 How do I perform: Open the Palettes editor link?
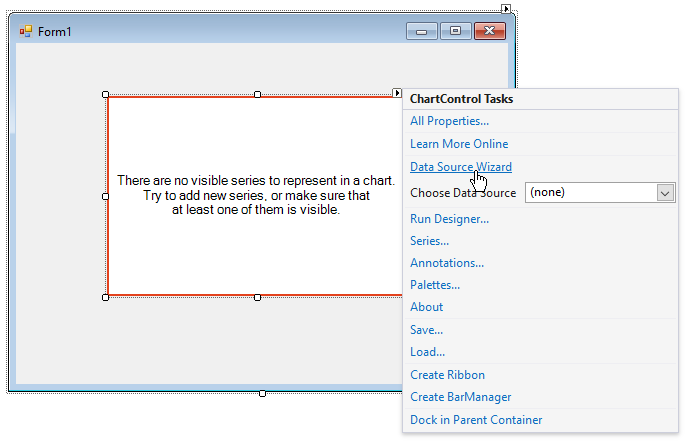[435, 285]
